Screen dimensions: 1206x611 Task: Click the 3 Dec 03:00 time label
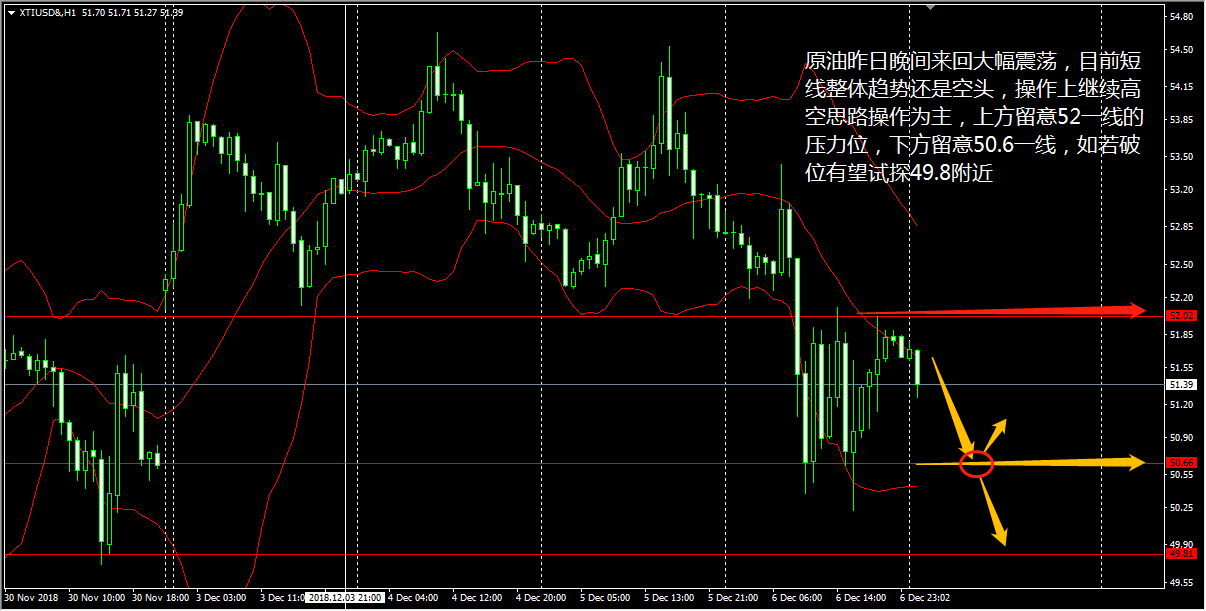click(221, 598)
